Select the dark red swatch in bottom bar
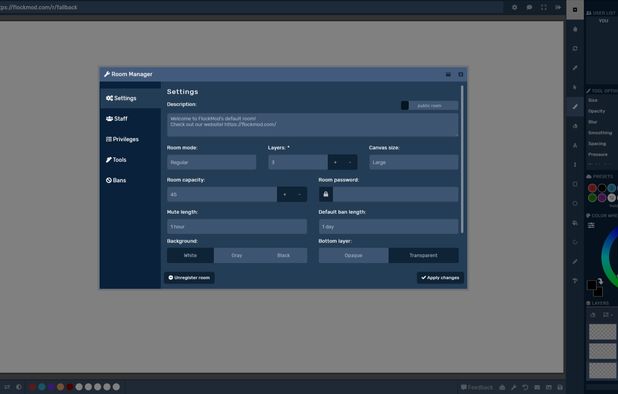This screenshot has height=394, width=618. (x=70, y=387)
